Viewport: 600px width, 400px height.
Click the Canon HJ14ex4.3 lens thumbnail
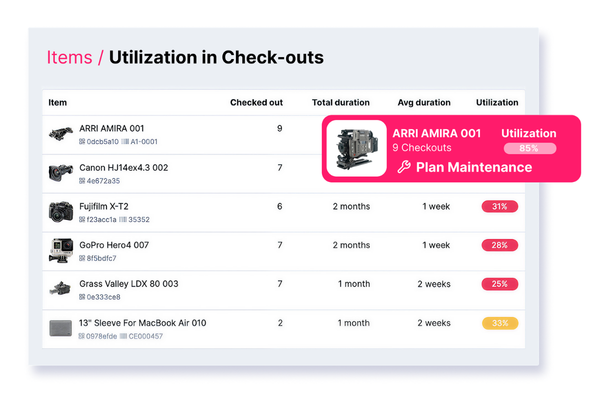[61, 173]
